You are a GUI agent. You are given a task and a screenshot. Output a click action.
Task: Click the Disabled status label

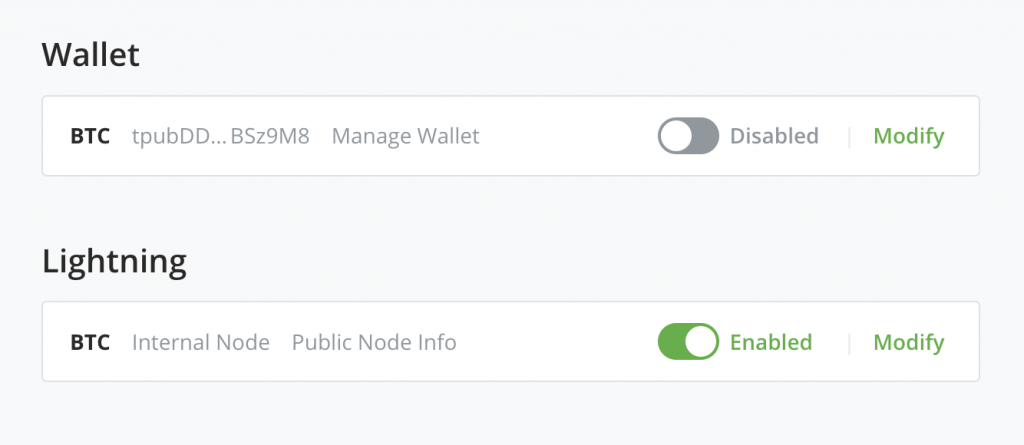pyautogui.click(x=774, y=136)
